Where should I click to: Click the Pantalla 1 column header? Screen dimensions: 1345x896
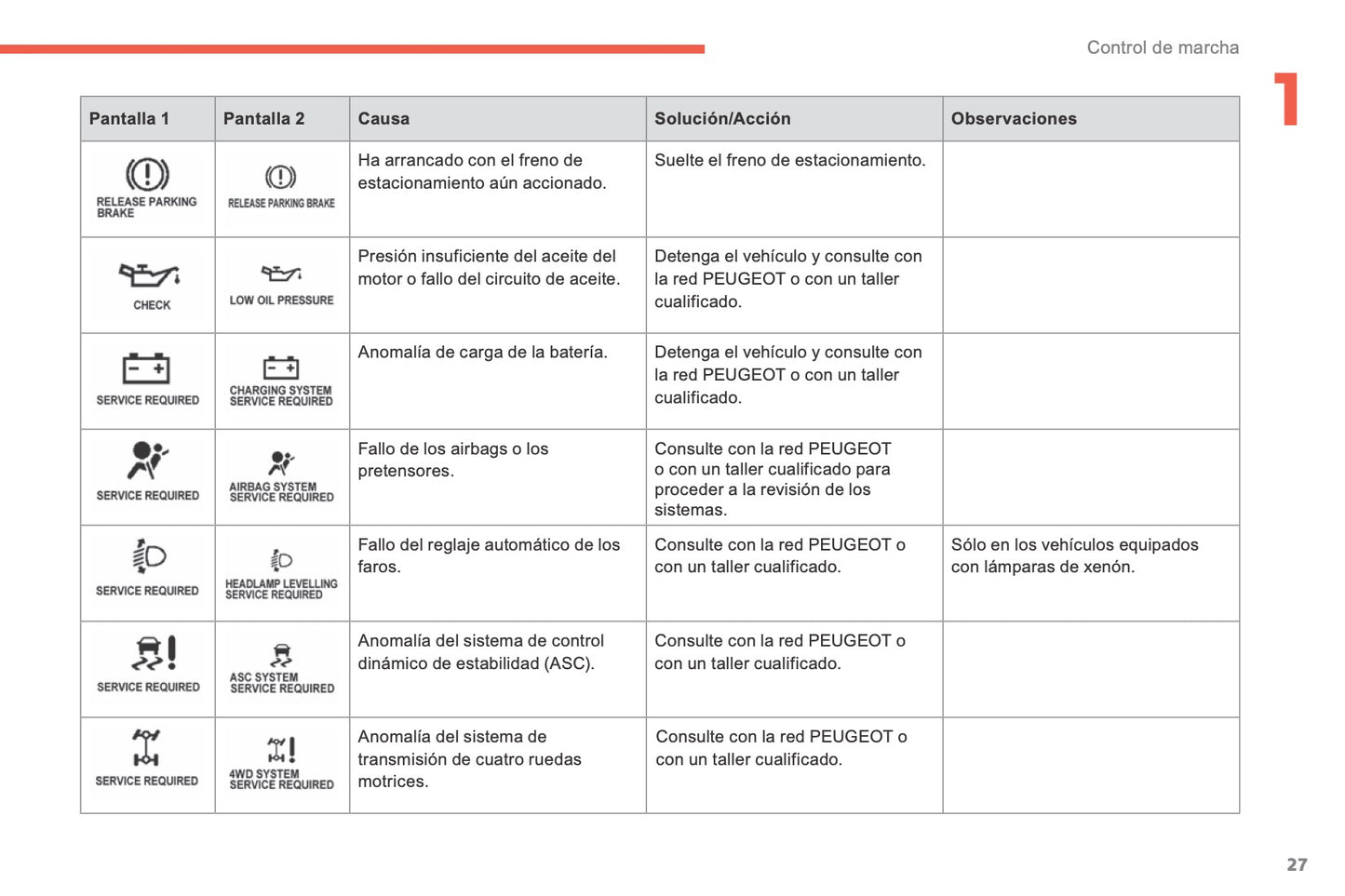tap(129, 119)
